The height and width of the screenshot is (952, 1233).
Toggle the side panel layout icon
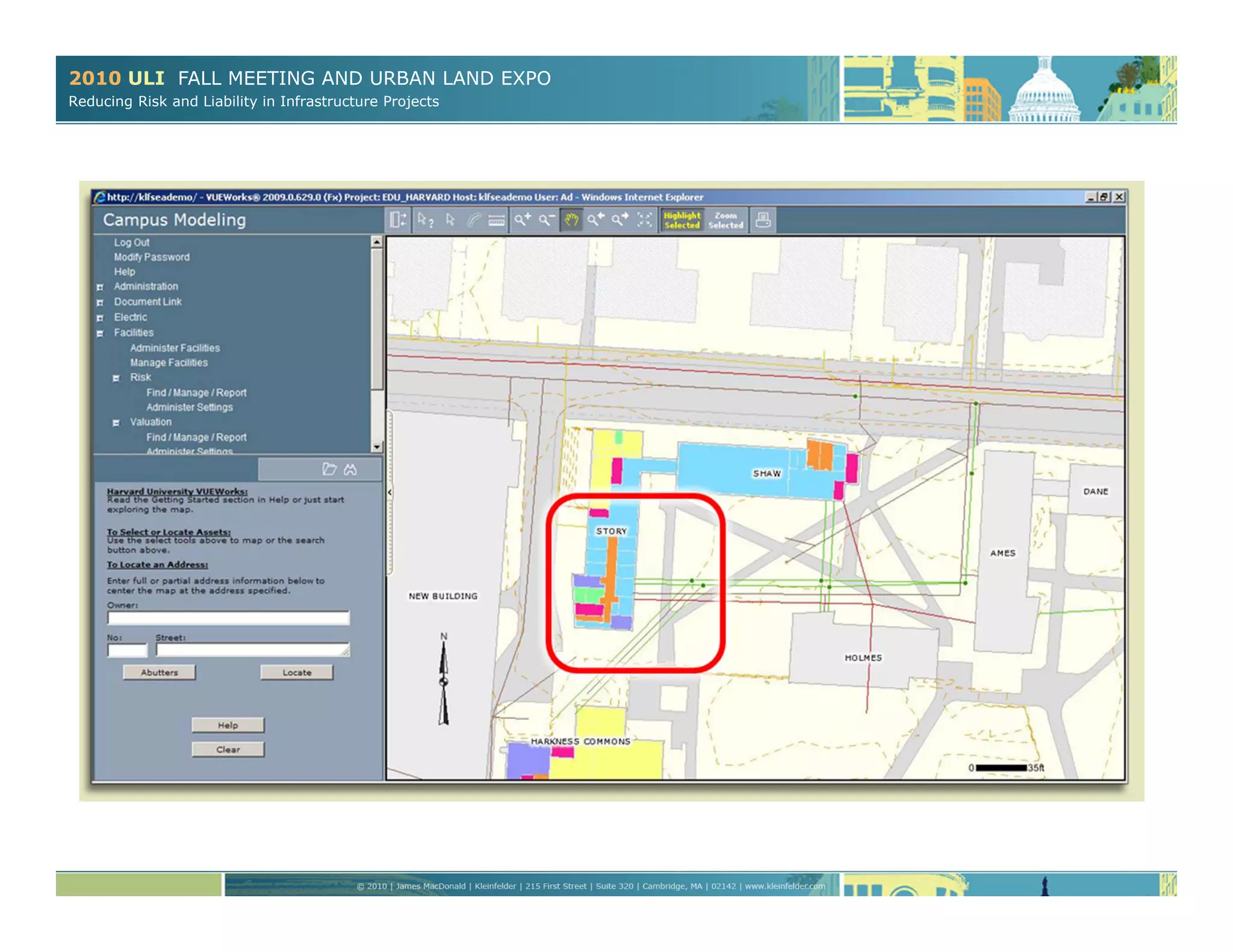point(398,220)
